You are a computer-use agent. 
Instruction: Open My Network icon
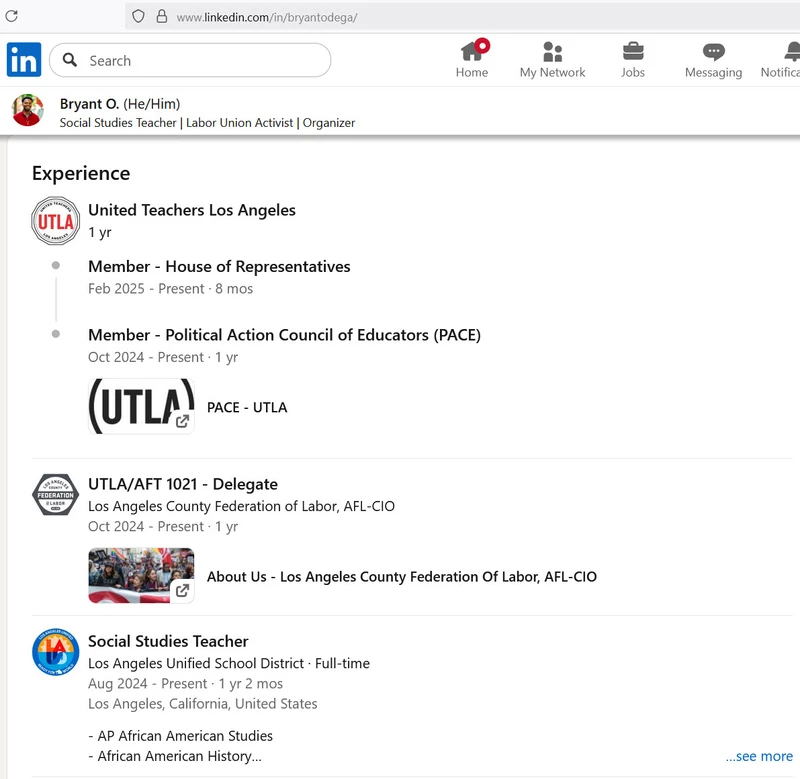point(552,51)
